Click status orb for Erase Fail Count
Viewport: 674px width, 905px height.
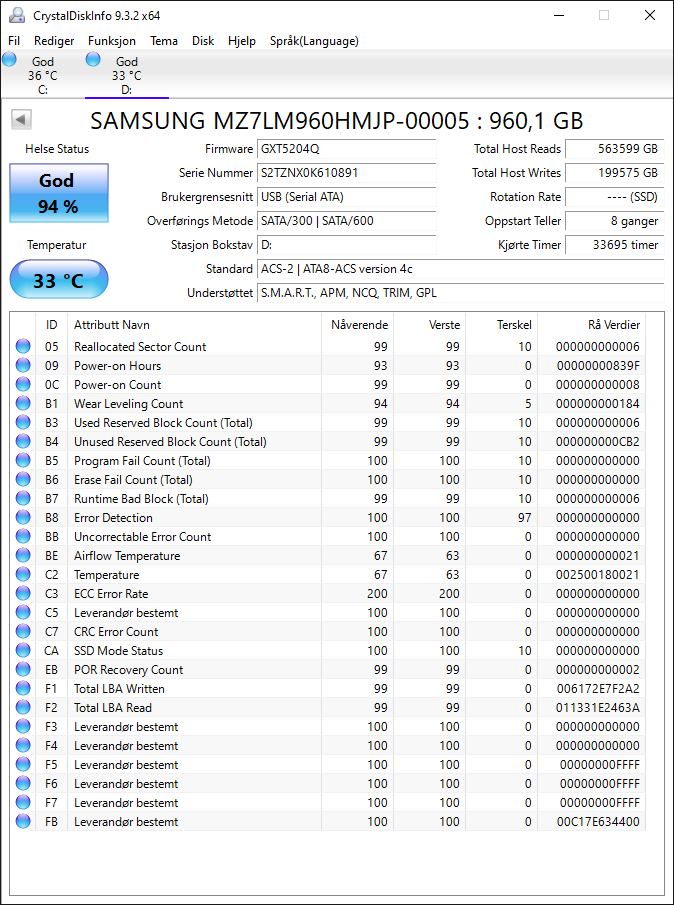[23, 480]
